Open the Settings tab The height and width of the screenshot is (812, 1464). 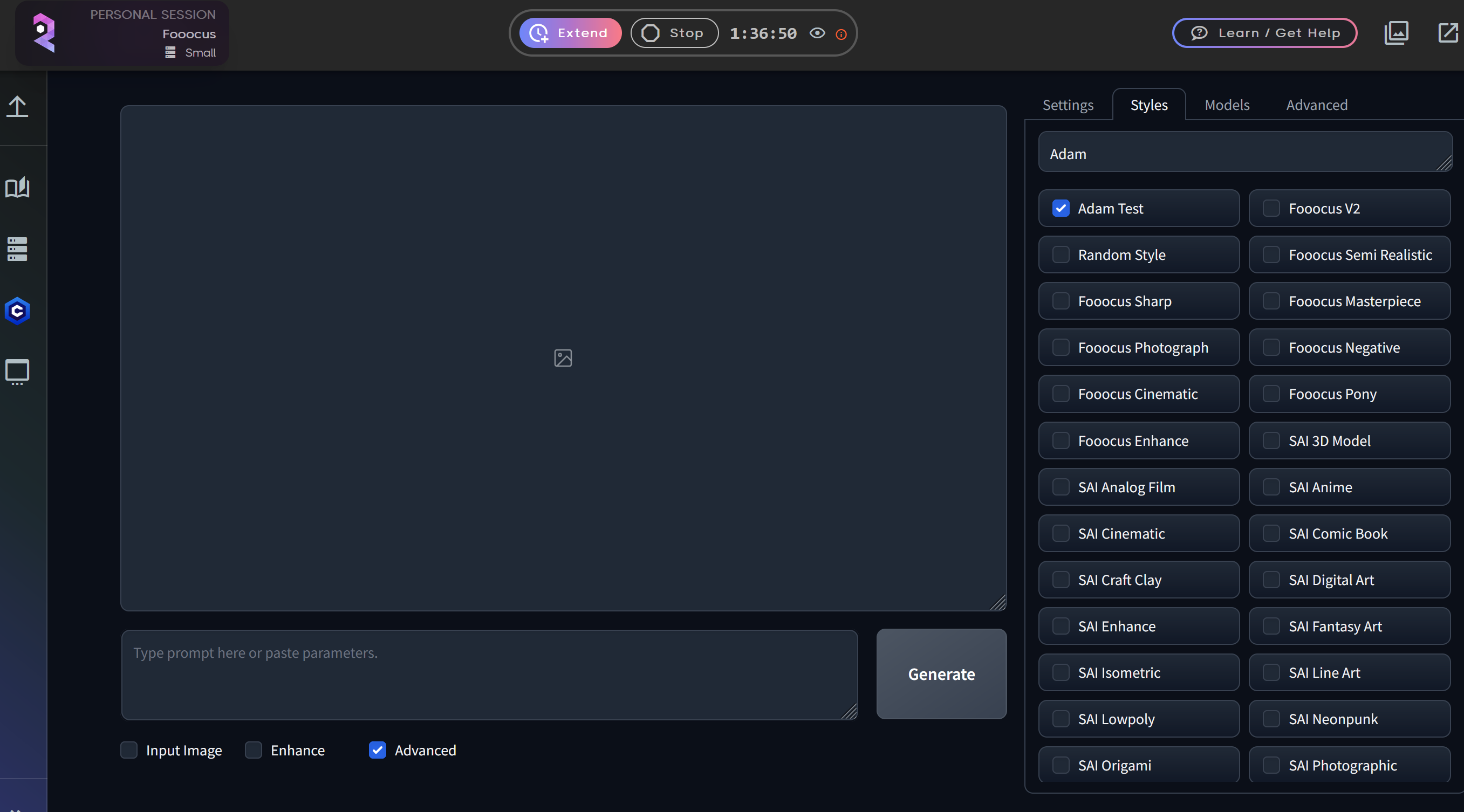(1068, 105)
